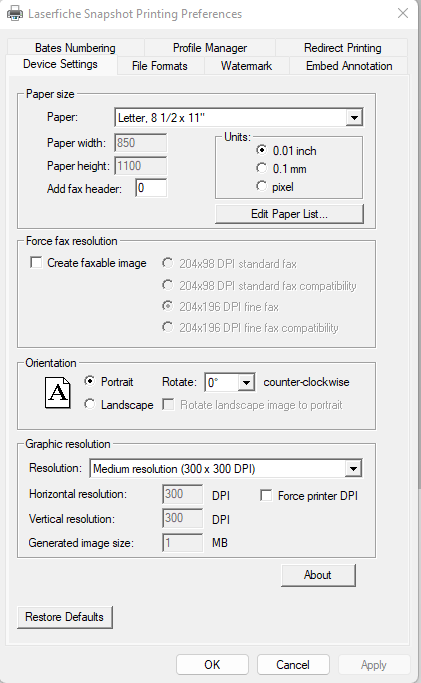The height and width of the screenshot is (683, 421).
Task: Choose Portrait orientation
Action: (x=109, y=382)
